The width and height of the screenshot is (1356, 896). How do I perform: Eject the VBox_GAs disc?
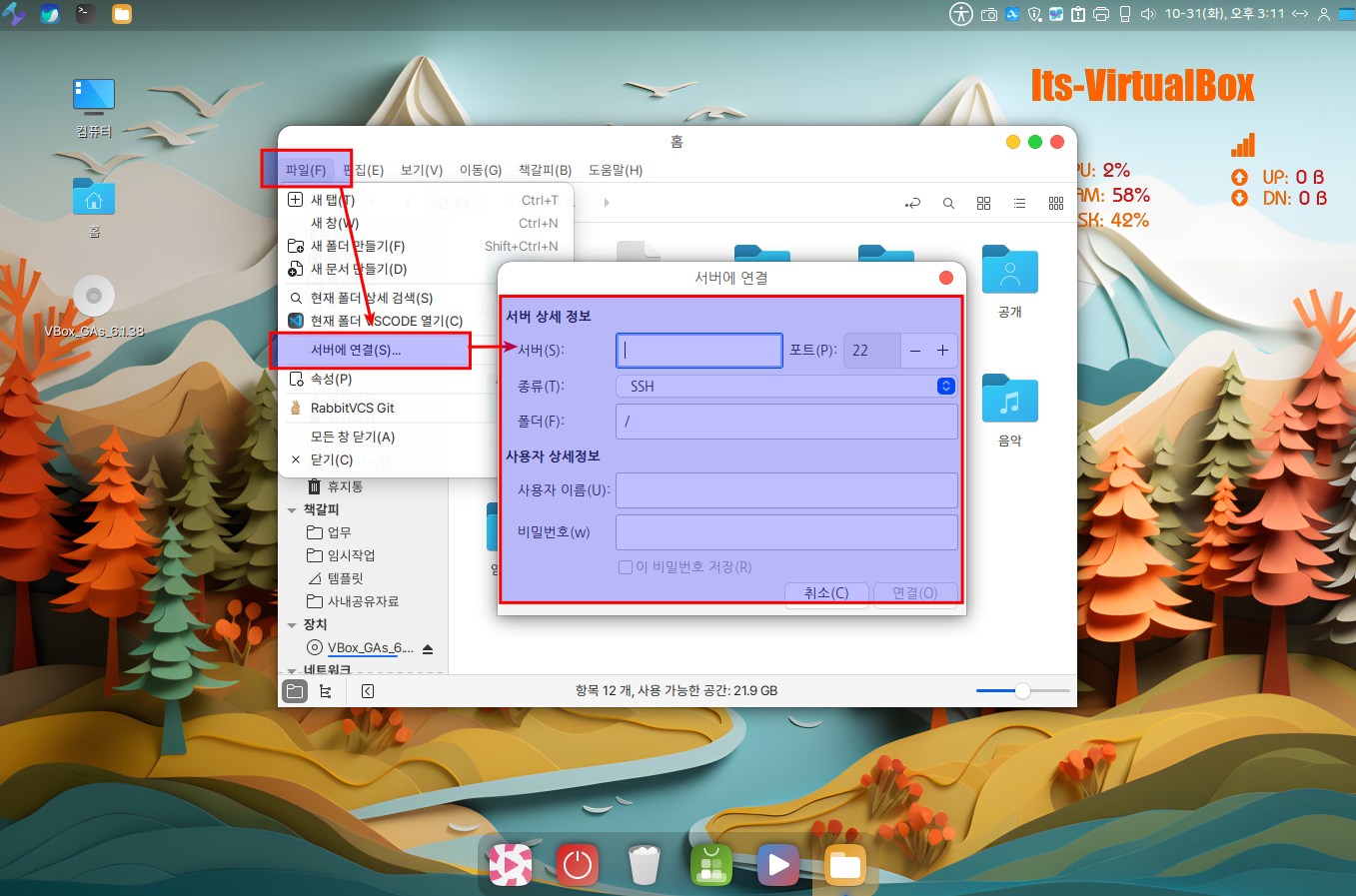428,649
